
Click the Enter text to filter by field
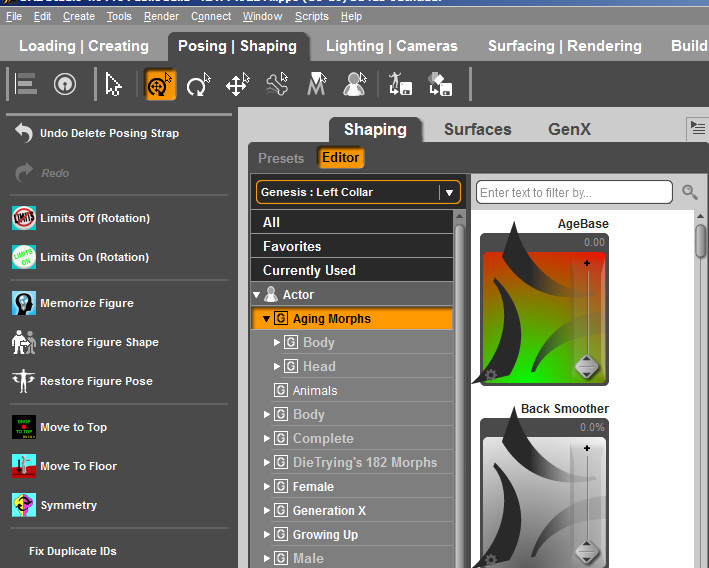point(574,192)
